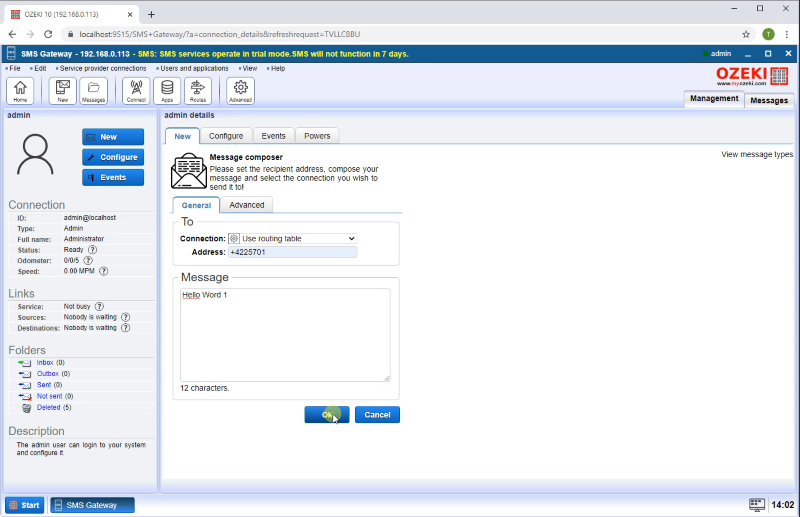Click the Address input field
This screenshot has height=517, width=800.
pos(292,252)
